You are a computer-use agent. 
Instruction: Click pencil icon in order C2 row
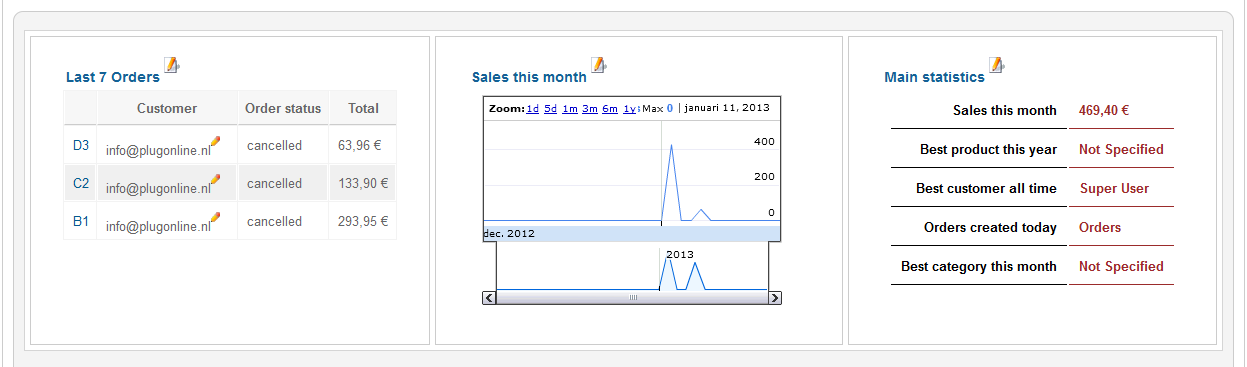pos(215,180)
